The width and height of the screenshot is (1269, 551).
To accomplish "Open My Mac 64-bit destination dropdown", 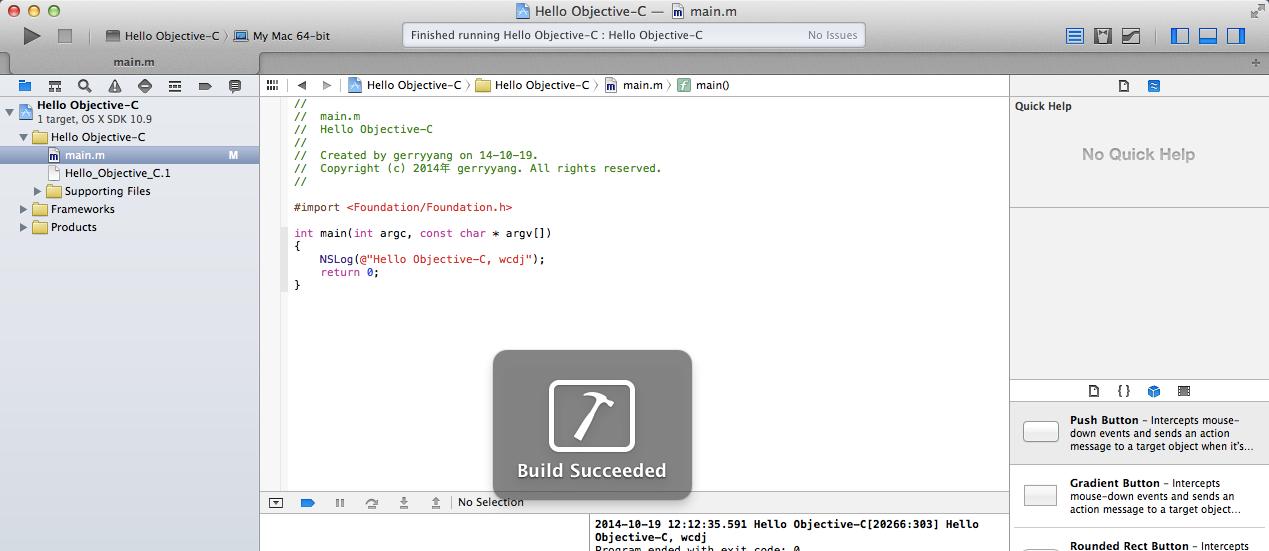I will 282,36.
